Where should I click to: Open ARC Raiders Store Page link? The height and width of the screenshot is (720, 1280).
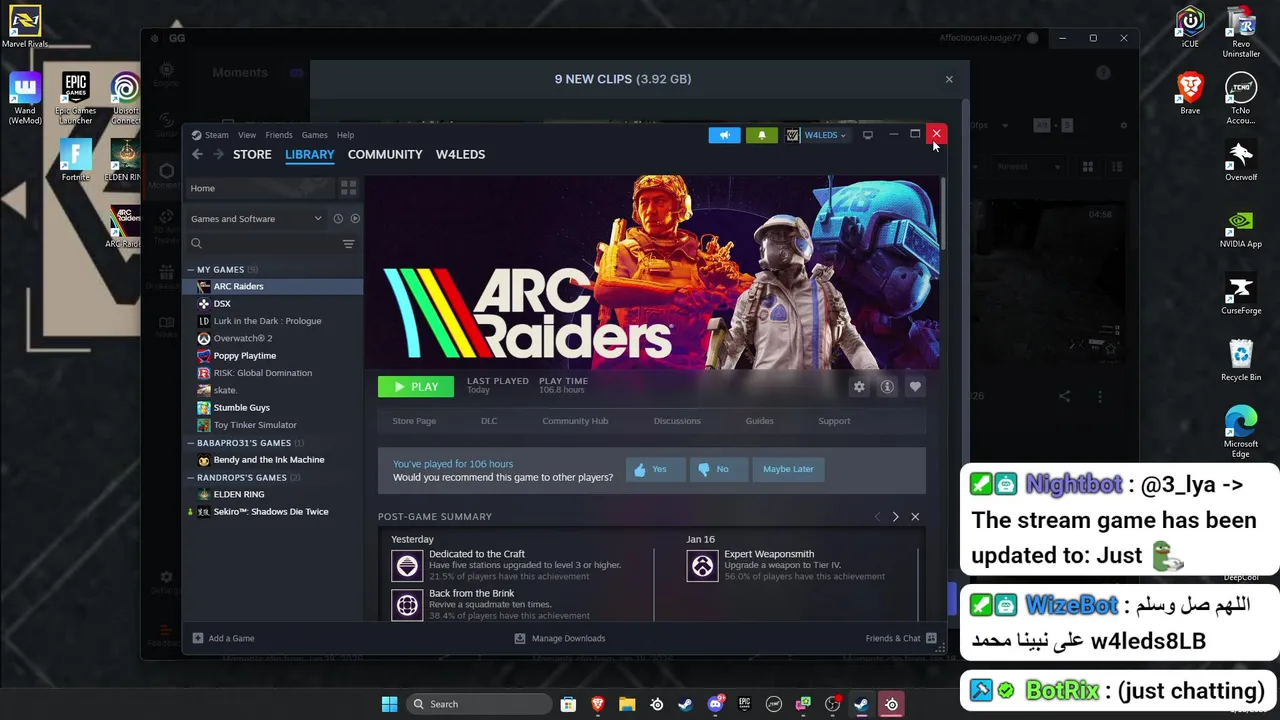(414, 421)
